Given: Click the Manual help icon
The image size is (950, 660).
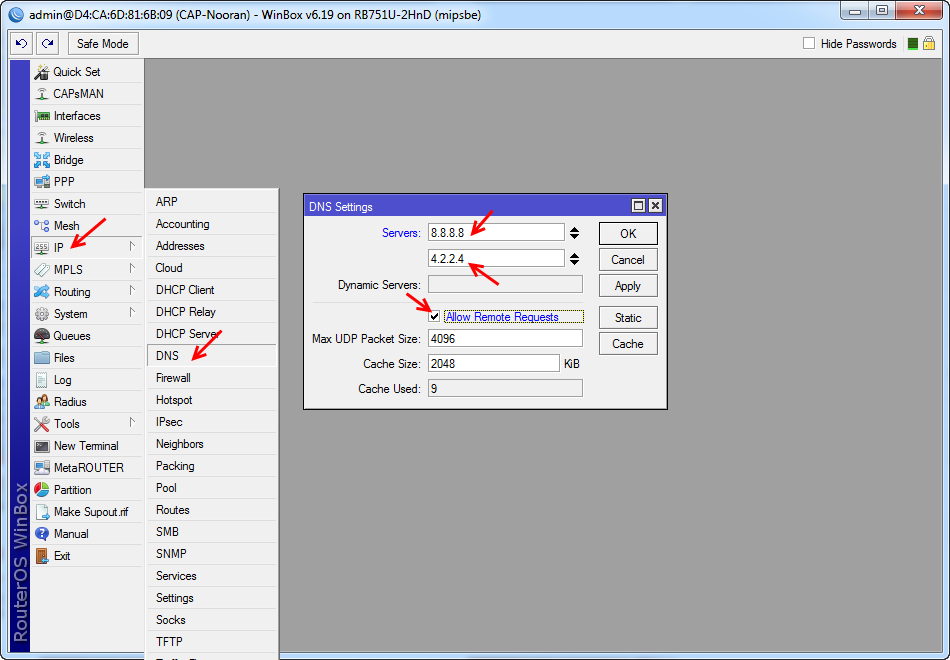Looking at the screenshot, I should 42,534.
